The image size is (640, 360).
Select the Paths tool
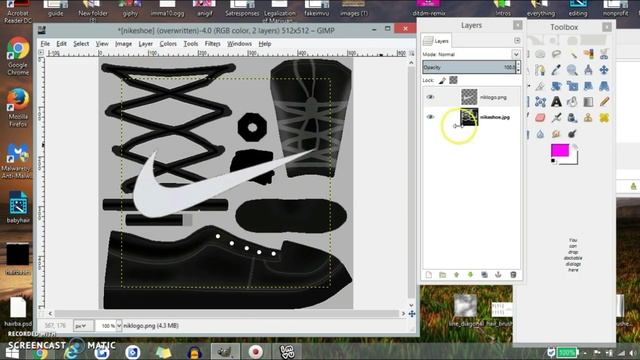(540, 70)
